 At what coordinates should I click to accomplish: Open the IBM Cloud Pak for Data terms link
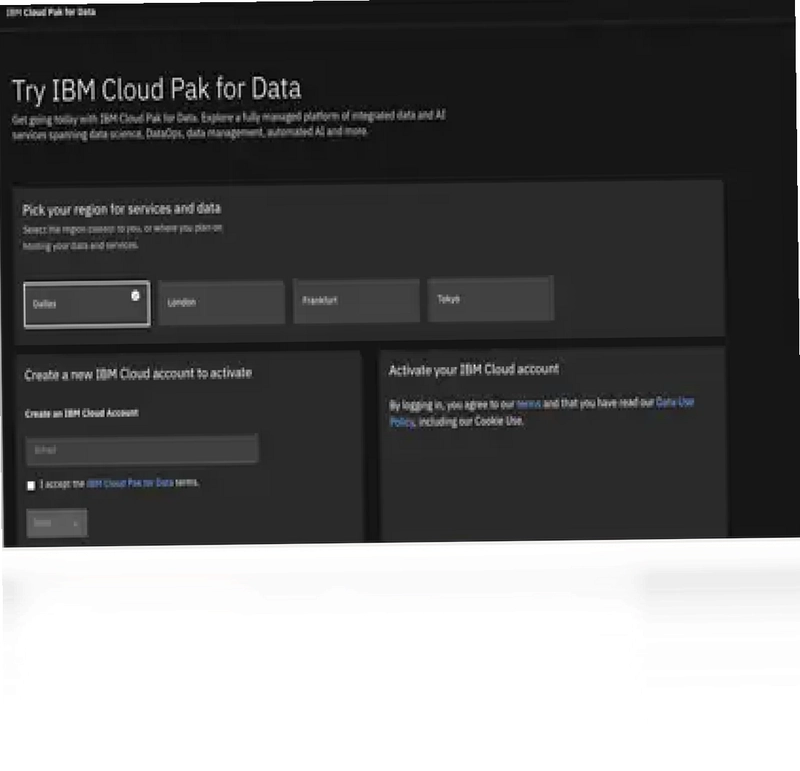[x=130, y=483]
